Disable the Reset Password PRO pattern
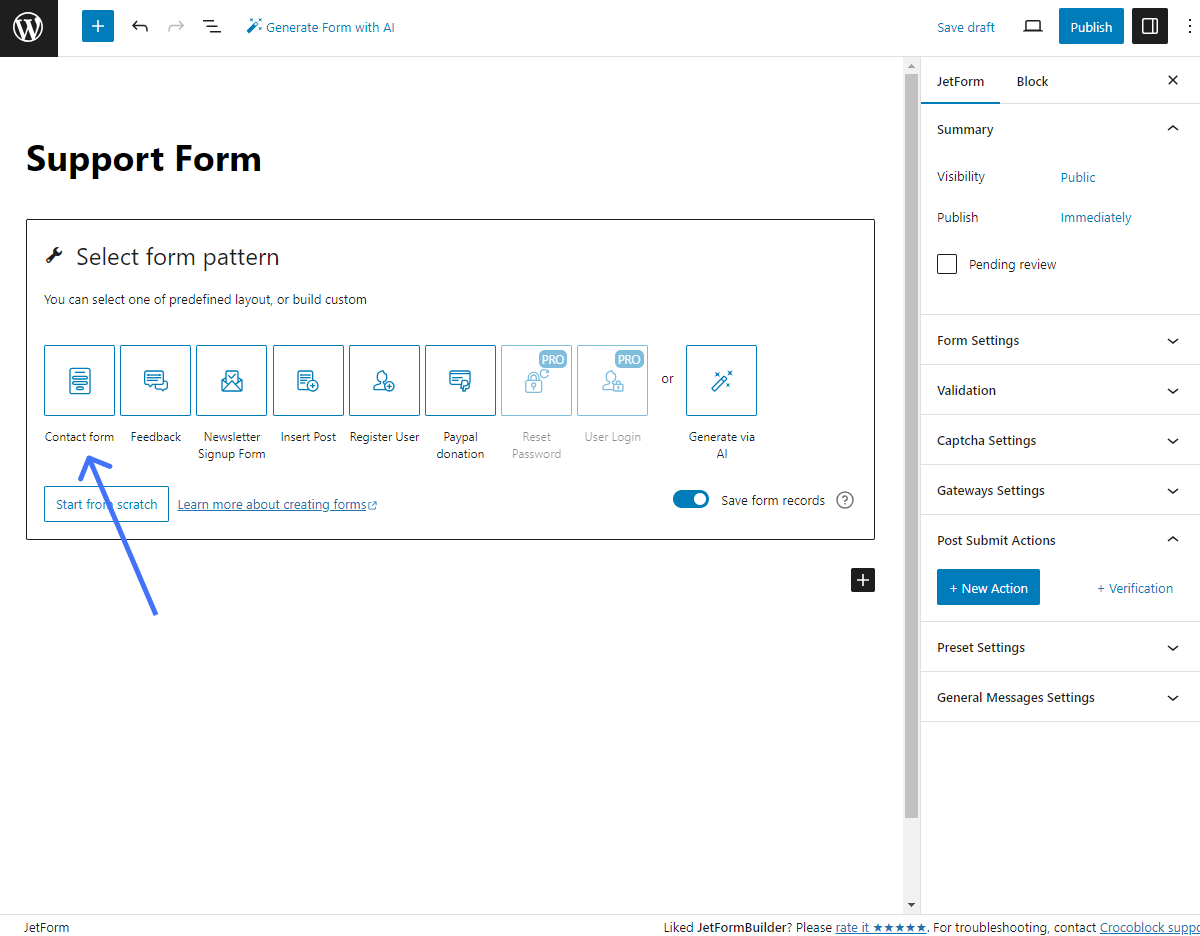The width and height of the screenshot is (1200, 936). (x=536, y=380)
